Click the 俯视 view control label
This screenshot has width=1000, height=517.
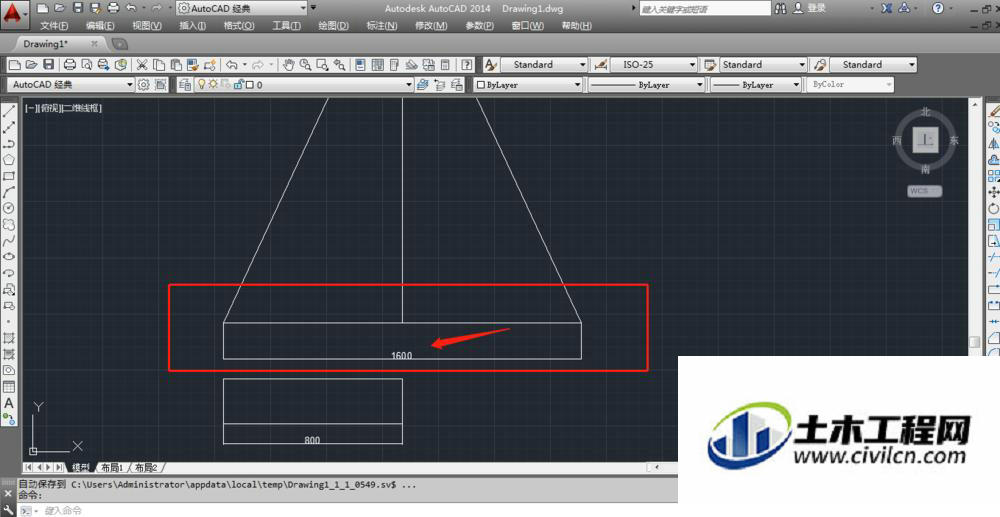click(48, 108)
